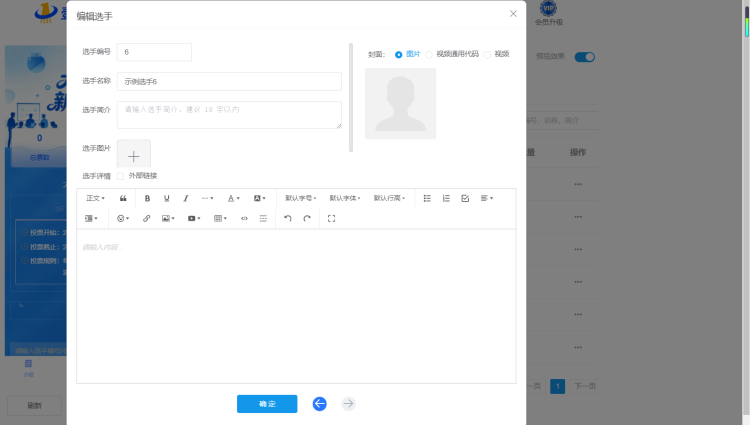Click the VIP 会员升级 icon
Viewport: 750px width, 425px height.
click(x=549, y=13)
